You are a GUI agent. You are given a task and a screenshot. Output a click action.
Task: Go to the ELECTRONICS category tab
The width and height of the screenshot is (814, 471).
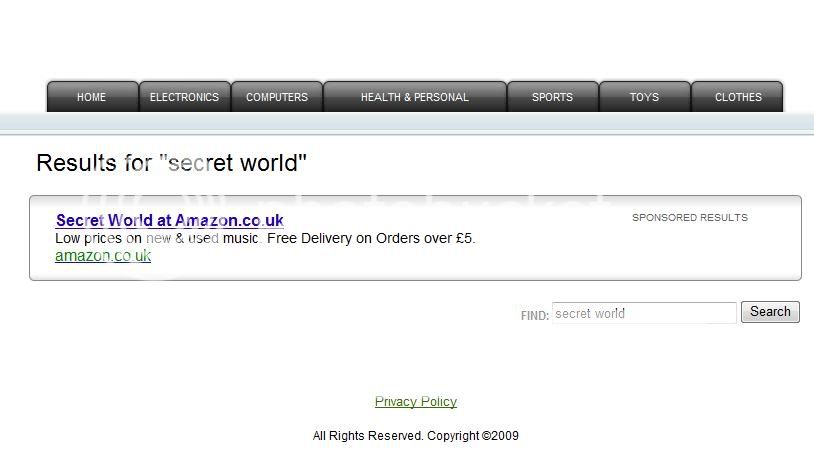[185, 97]
